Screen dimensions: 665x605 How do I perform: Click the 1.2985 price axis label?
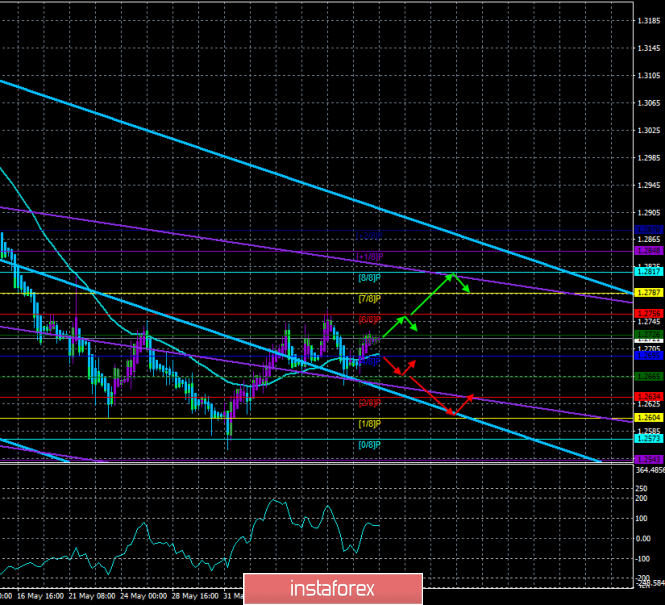(649, 158)
